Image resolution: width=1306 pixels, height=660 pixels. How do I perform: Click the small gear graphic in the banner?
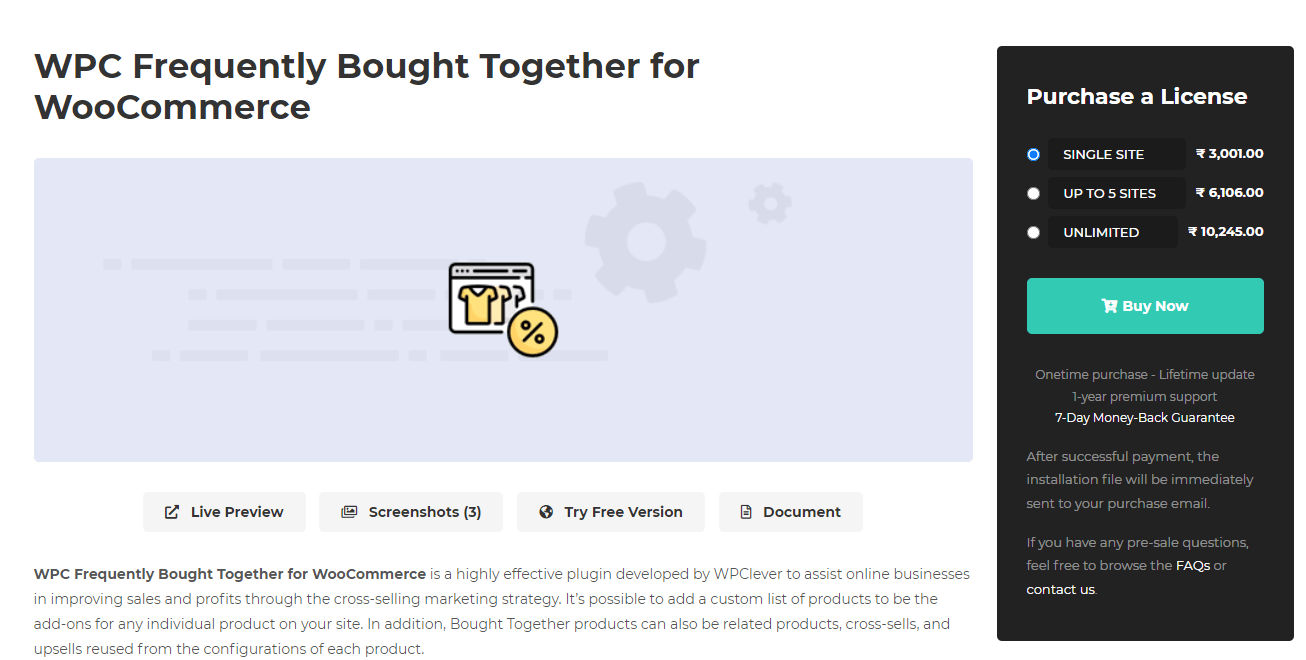pos(768,203)
